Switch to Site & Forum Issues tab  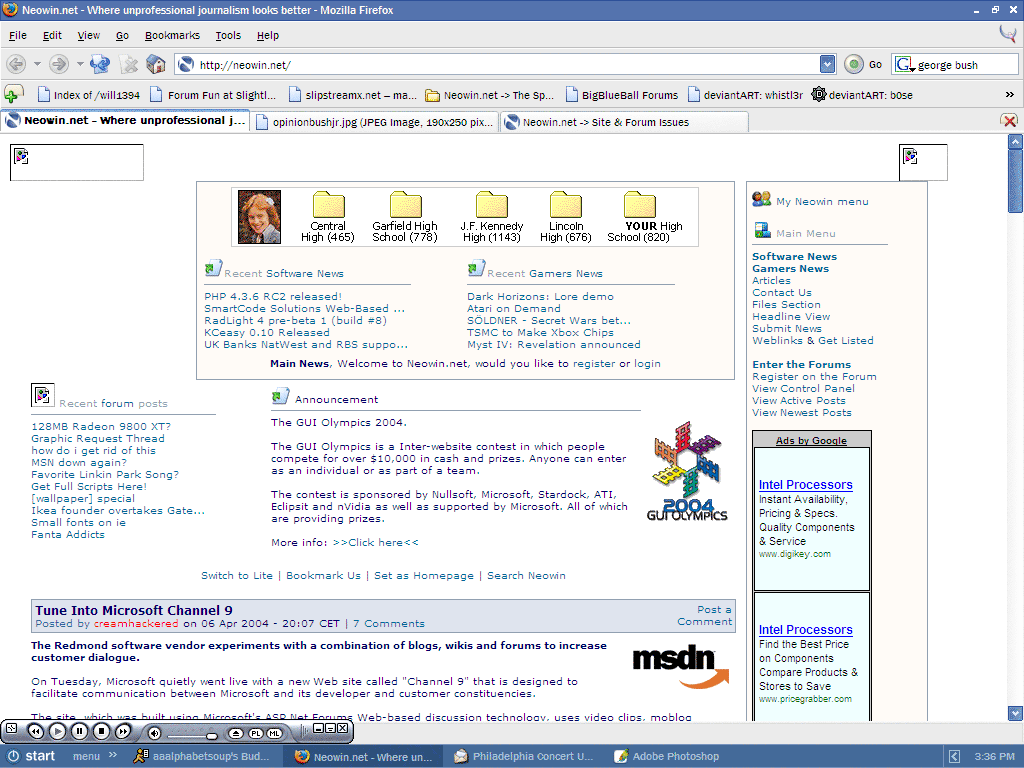coord(624,122)
